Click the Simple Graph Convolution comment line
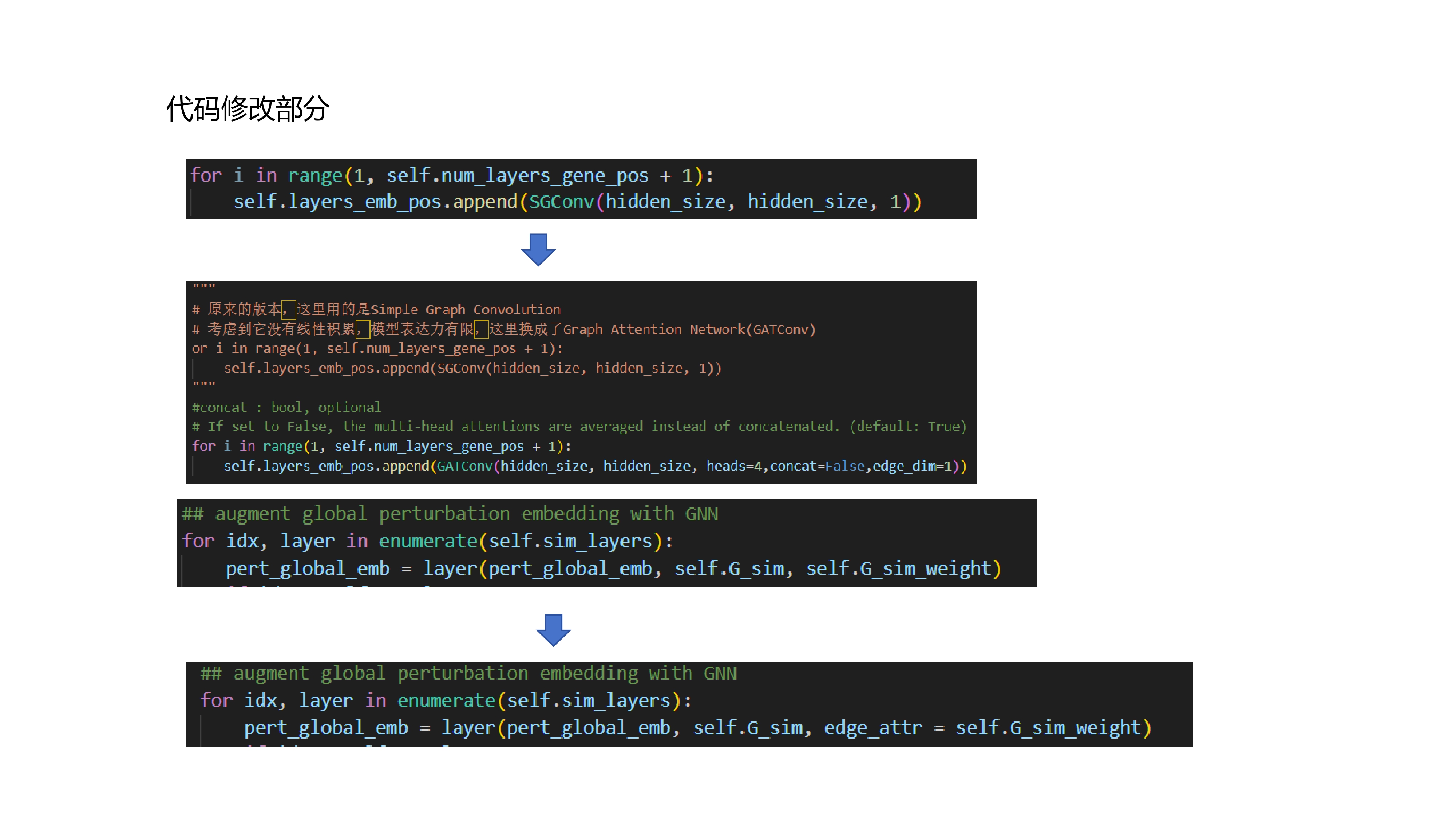This screenshot has height=819, width=1456. point(376,309)
